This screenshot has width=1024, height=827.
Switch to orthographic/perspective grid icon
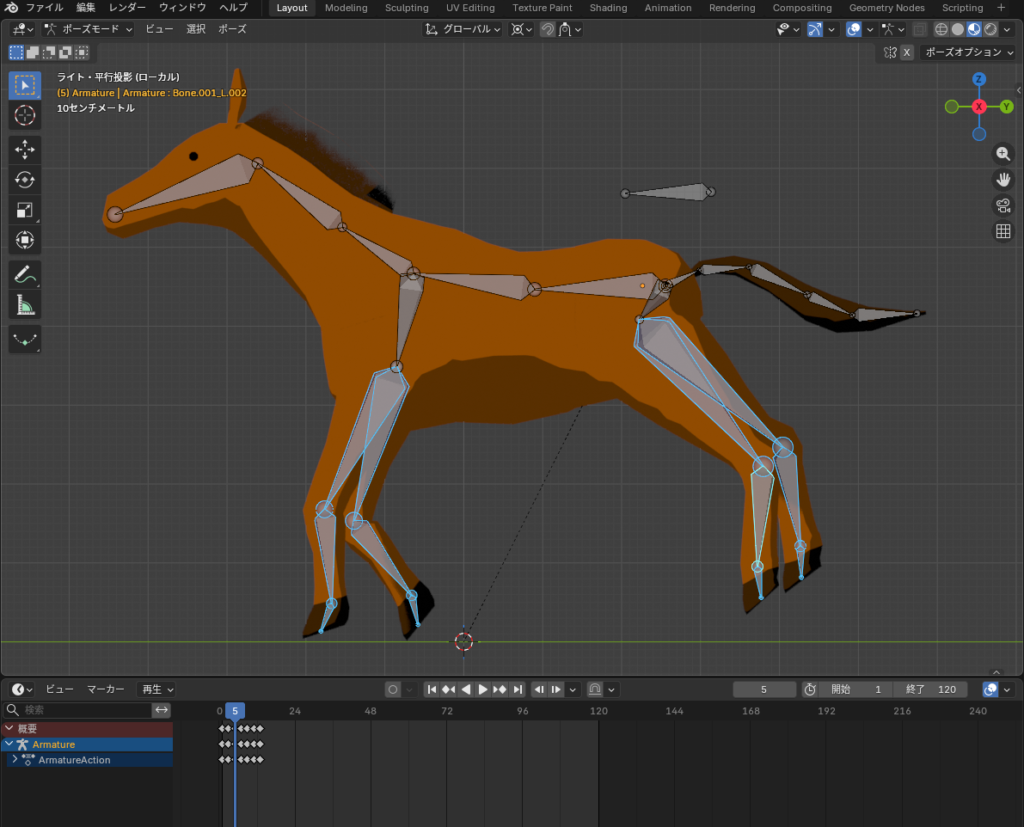point(1003,232)
